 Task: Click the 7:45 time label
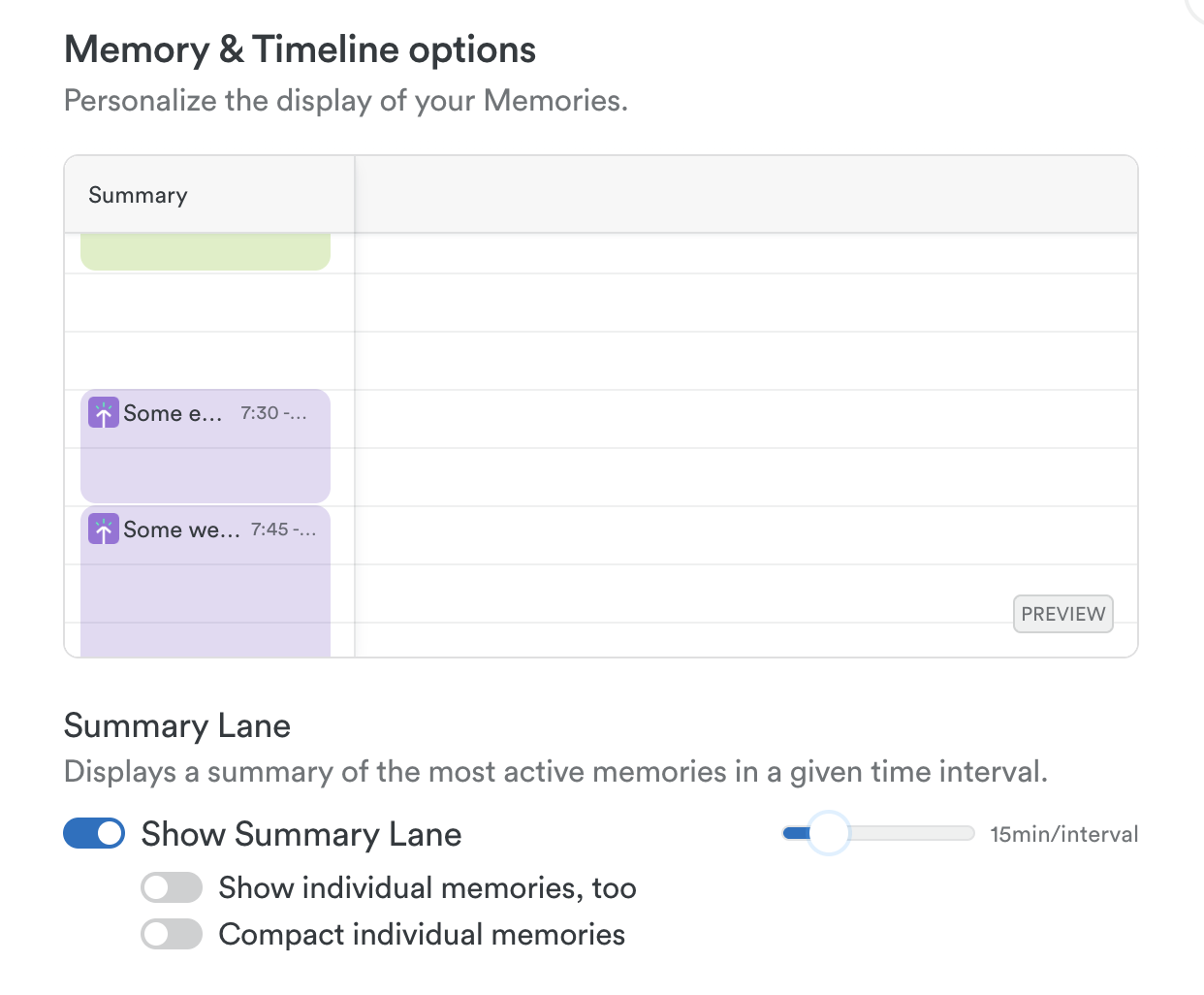tap(283, 530)
